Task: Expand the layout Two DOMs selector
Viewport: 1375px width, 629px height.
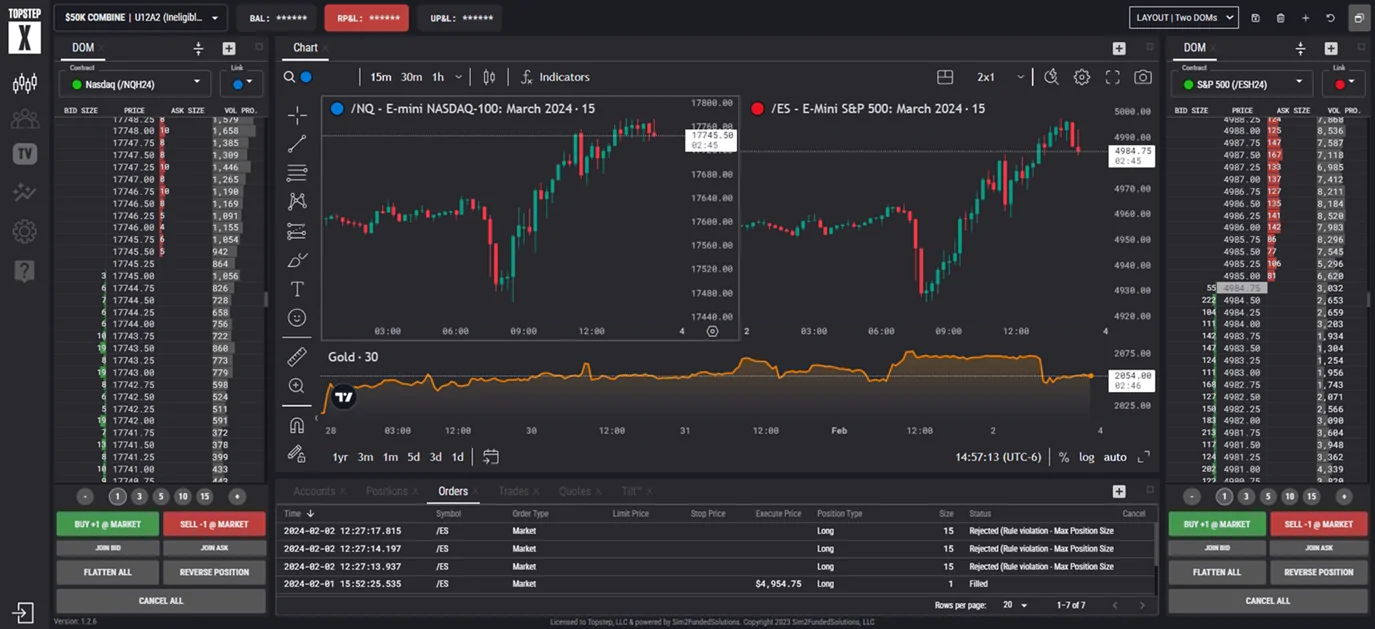Action: click(x=1183, y=17)
